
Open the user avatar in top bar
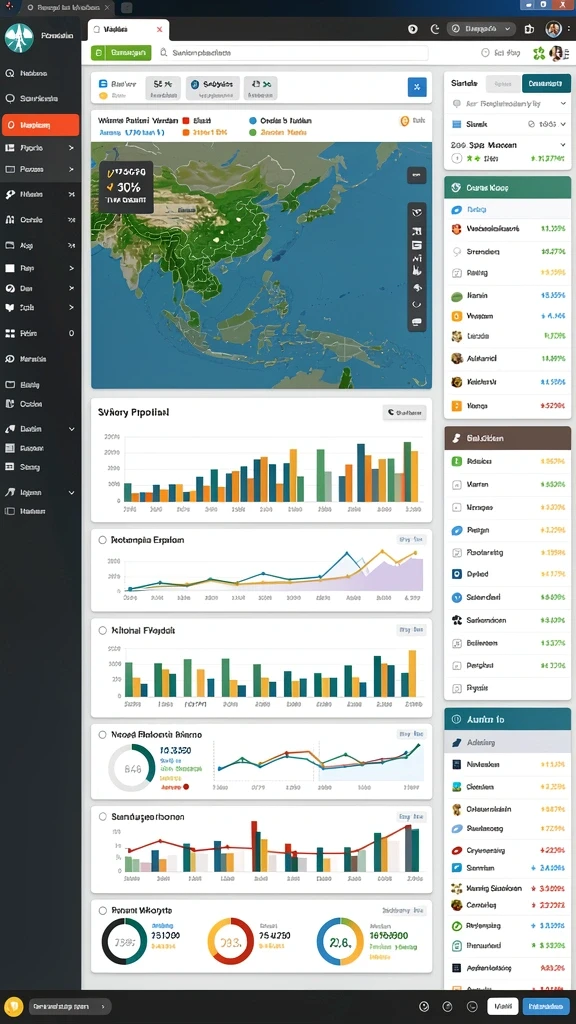click(553, 29)
